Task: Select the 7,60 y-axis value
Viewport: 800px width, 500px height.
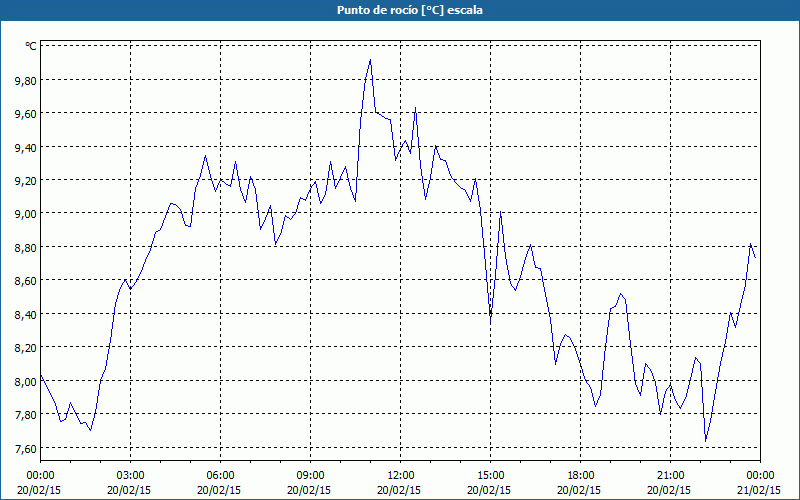Action: pos(26,448)
